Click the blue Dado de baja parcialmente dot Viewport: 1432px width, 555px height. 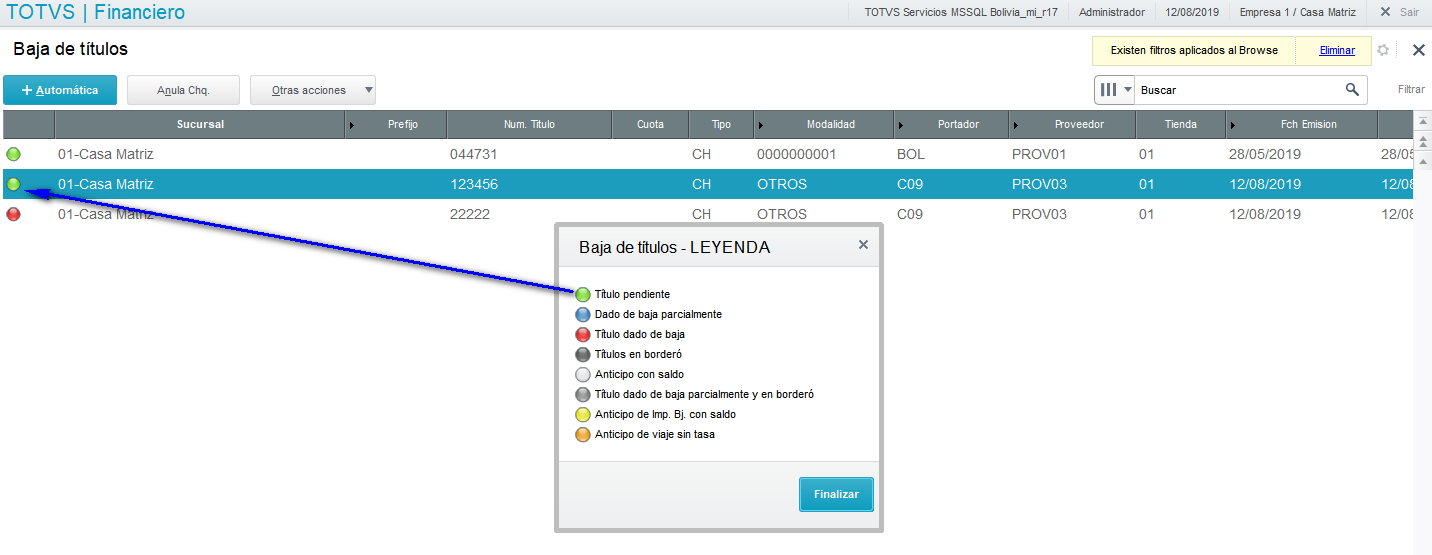click(583, 315)
